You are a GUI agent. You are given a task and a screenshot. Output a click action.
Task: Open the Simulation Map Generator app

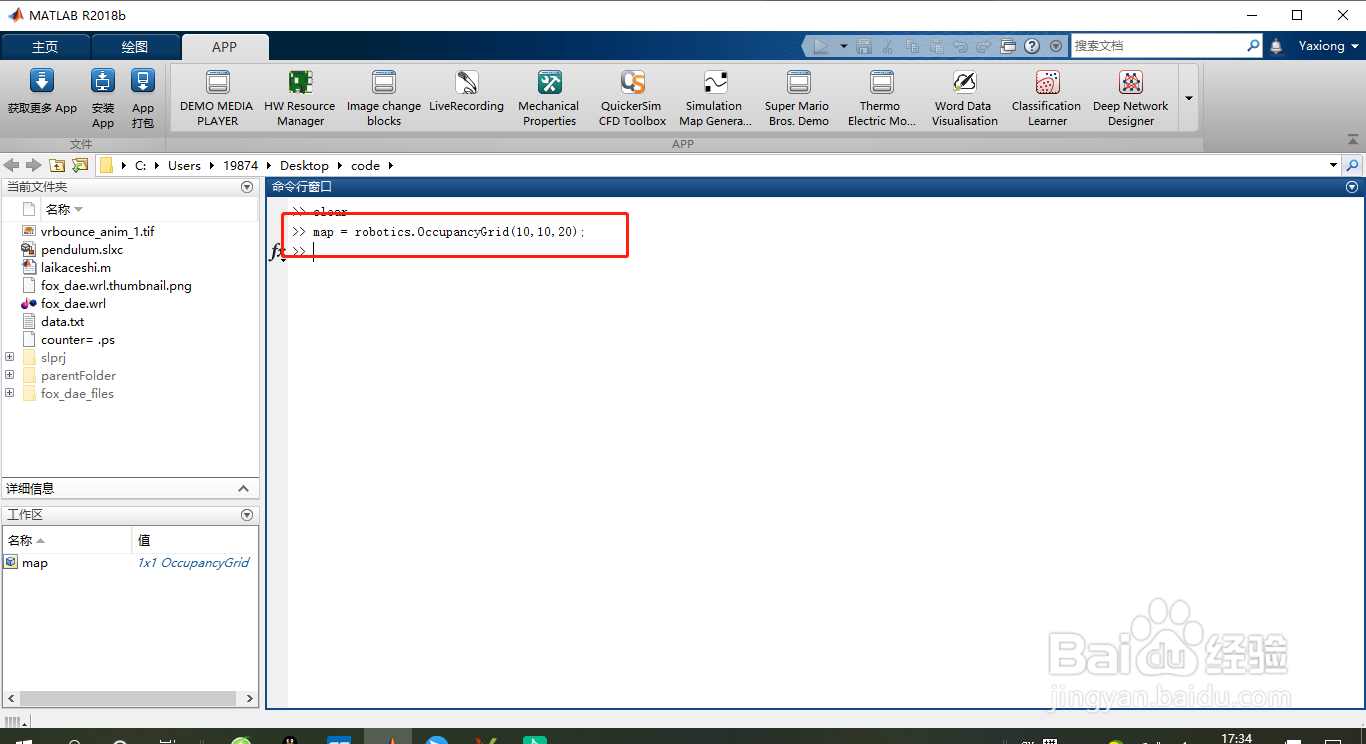coord(715,99)
